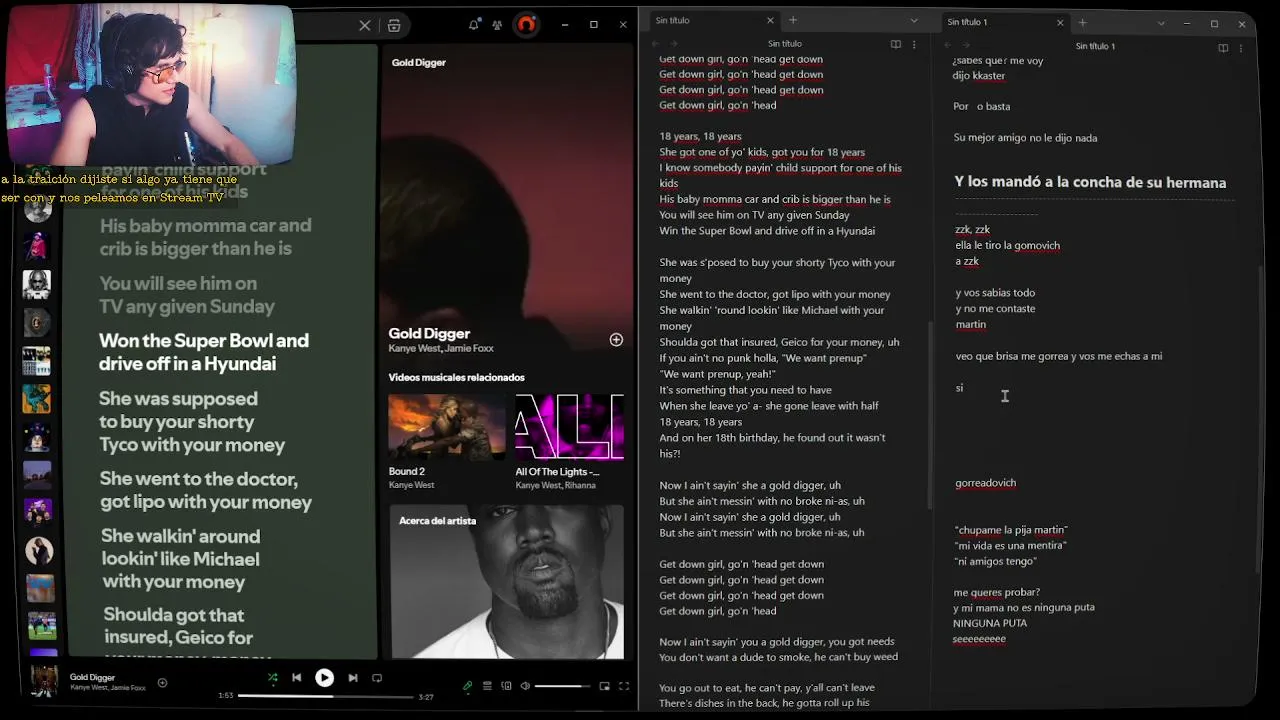Viewport: 1280px width, 720px height.
Task: Toggle shuffle in Spotify player
Action: coord(272,678)
